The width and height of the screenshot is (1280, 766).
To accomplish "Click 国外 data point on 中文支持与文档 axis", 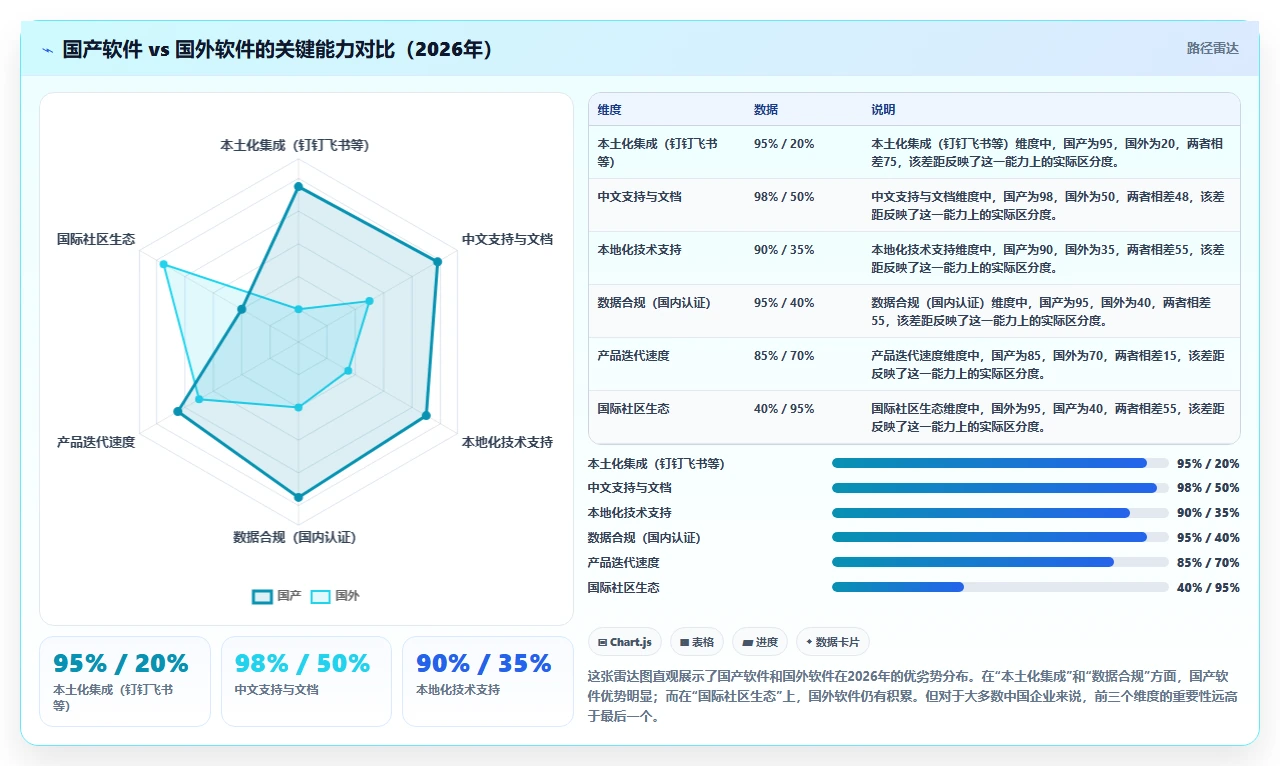I will (369, 300).
